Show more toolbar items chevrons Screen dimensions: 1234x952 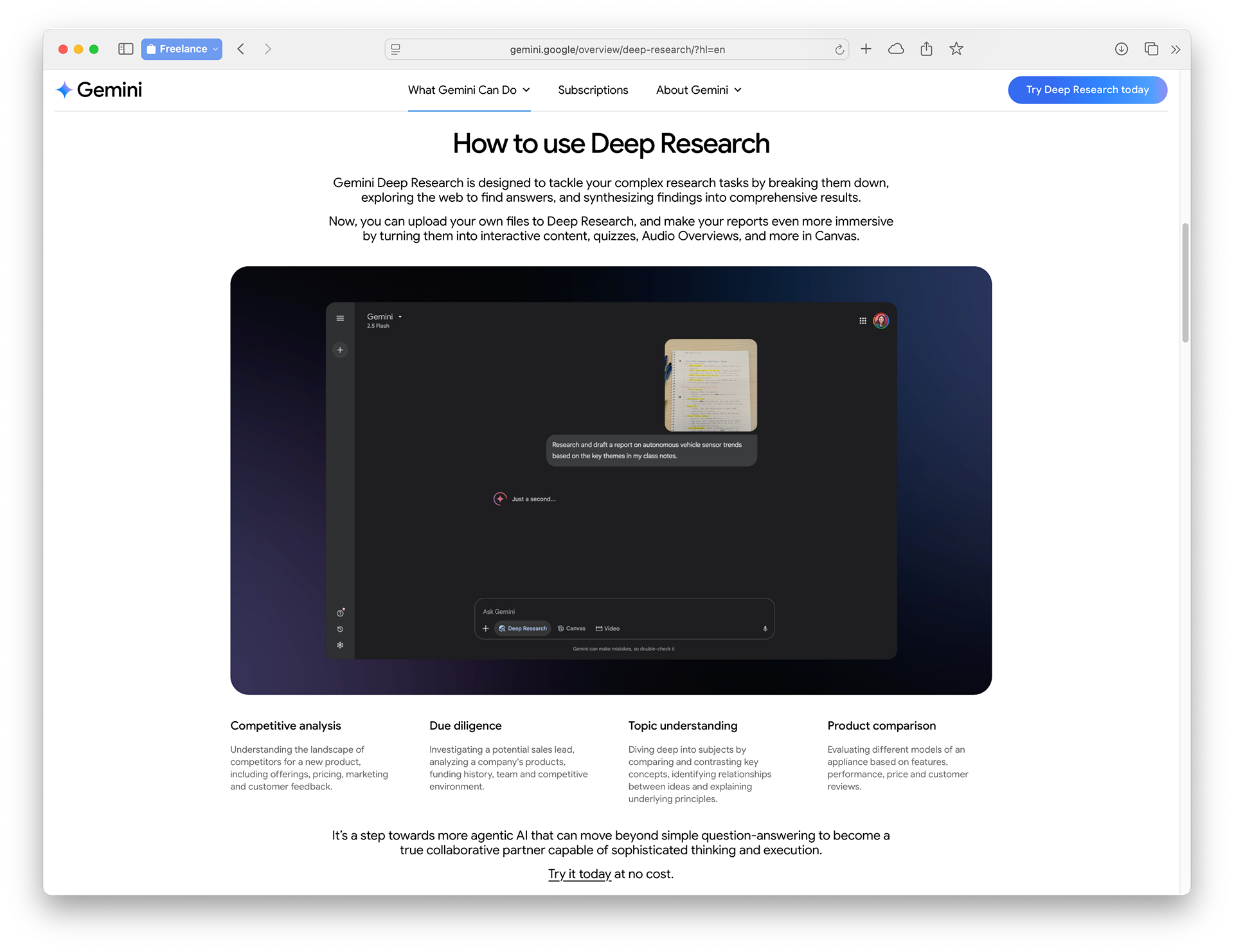1176,49
